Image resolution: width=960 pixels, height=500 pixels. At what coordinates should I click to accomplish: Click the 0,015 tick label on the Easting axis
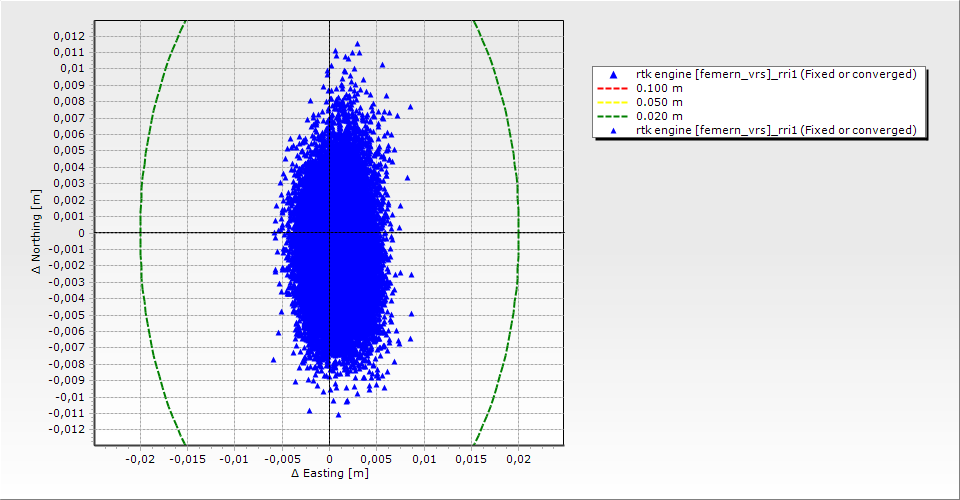point(471,459)
